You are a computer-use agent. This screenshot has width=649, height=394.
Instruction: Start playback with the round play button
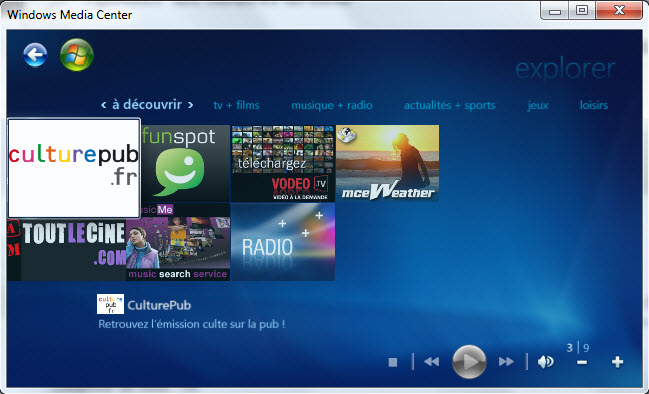pos(469,362)
